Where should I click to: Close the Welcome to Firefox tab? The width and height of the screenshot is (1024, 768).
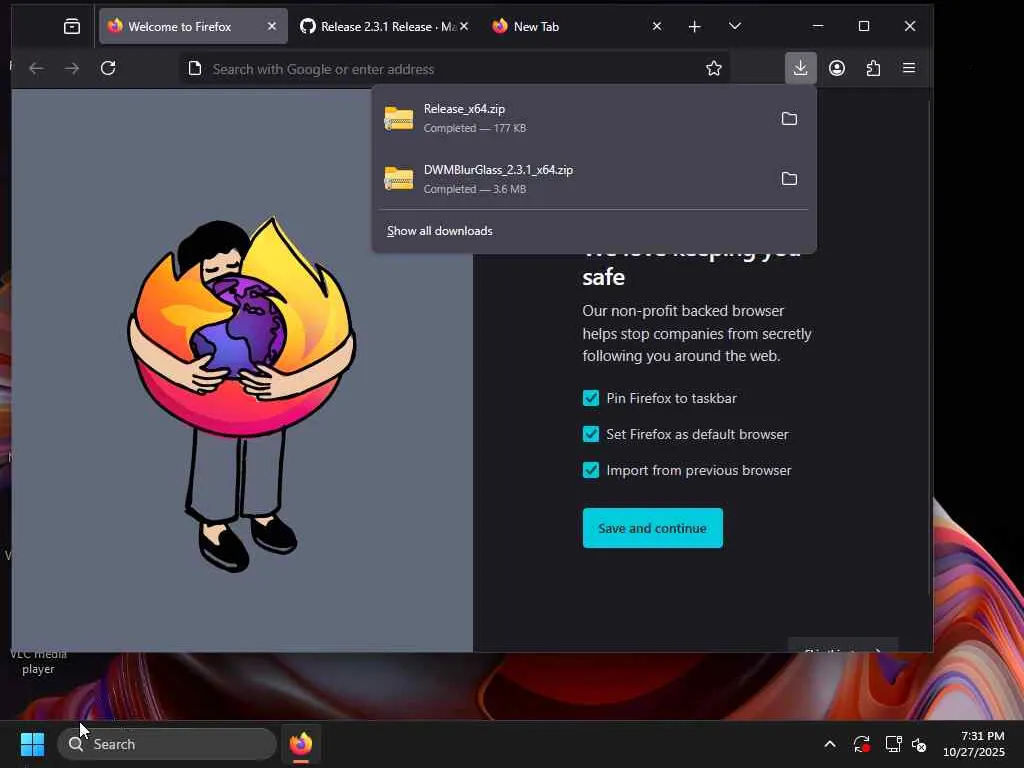[x=272, y=26]
